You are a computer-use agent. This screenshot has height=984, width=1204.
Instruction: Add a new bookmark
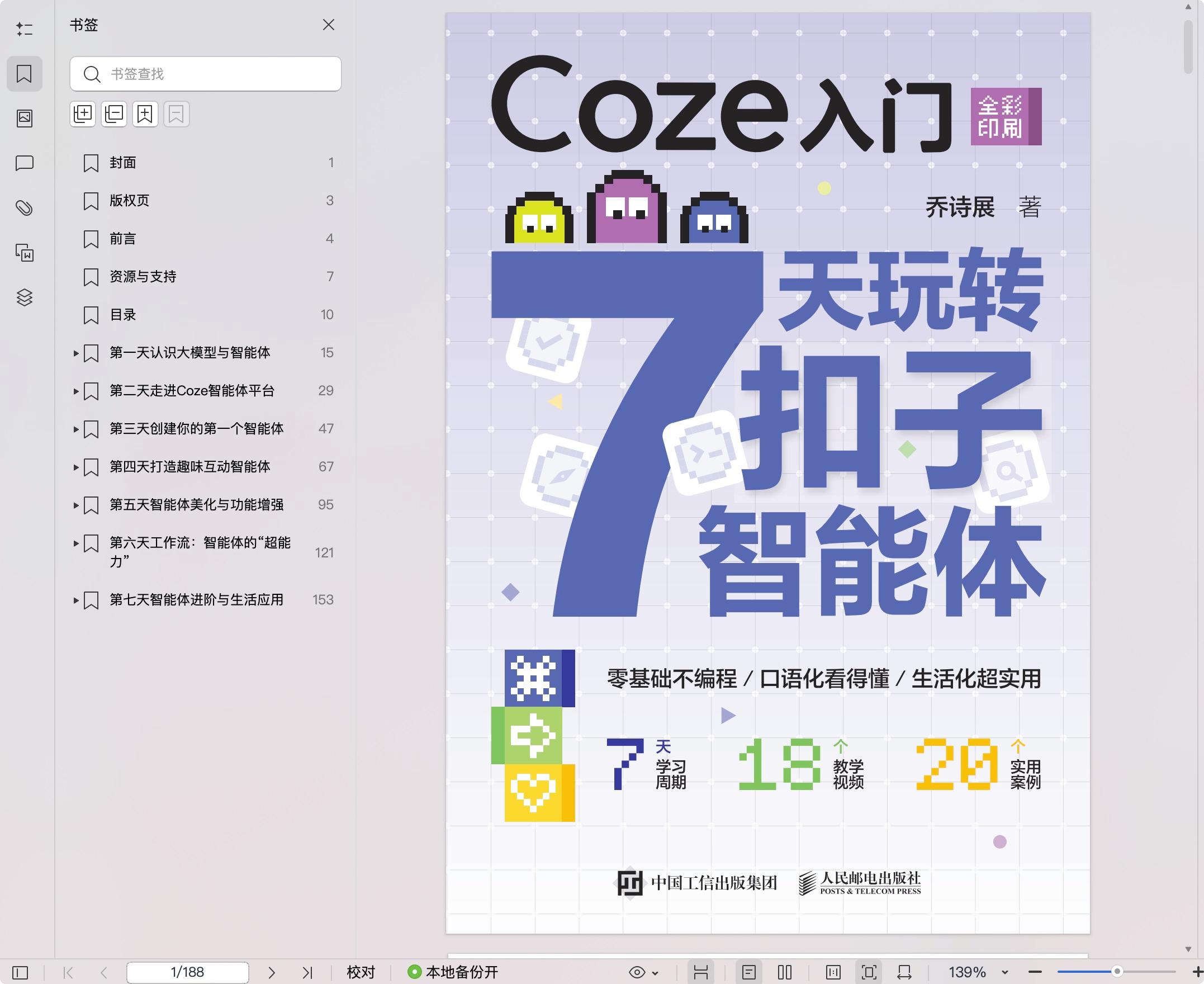145,114
